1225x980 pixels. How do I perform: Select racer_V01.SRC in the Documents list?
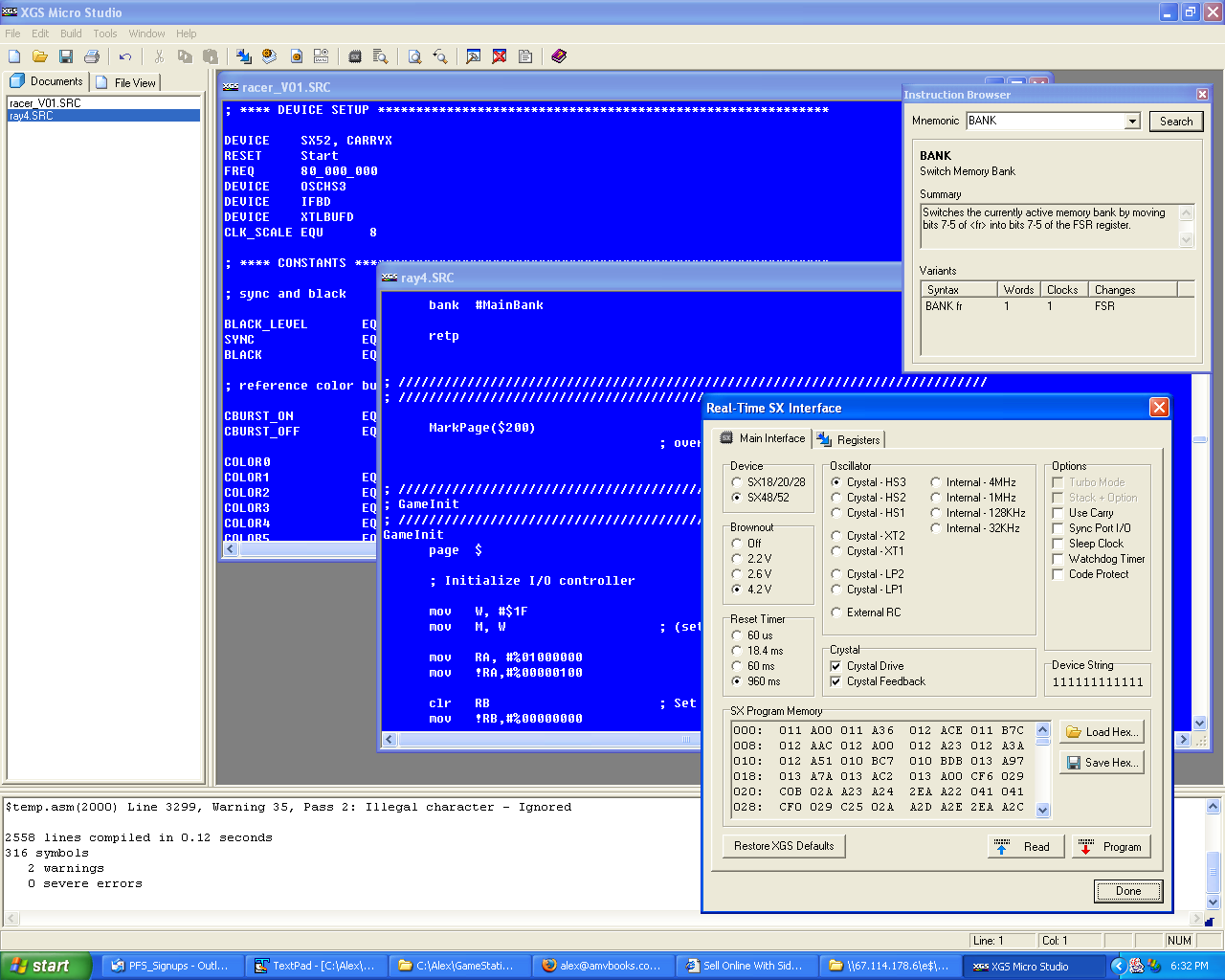coord(45,102)
